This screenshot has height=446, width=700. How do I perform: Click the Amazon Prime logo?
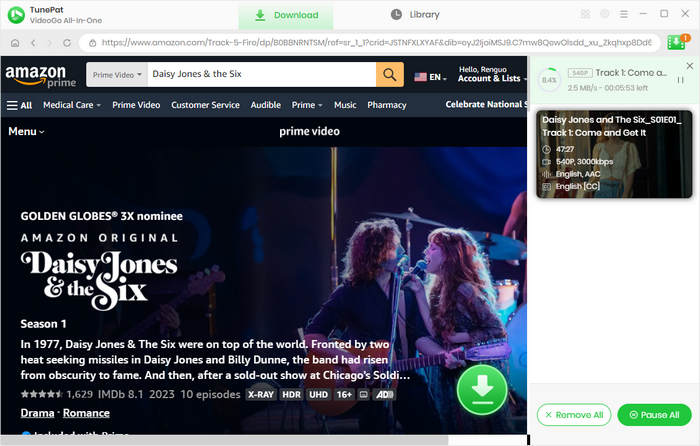pos(40,76)
